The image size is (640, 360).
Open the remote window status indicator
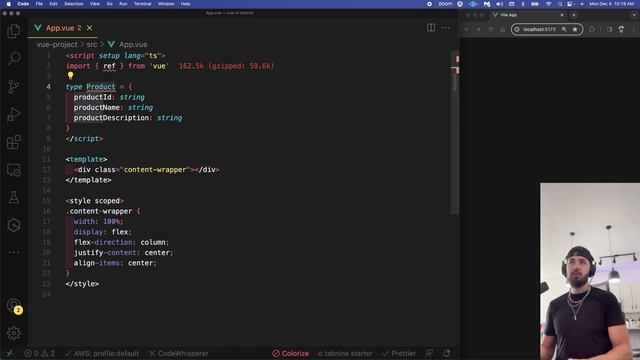tap(10, 353)
